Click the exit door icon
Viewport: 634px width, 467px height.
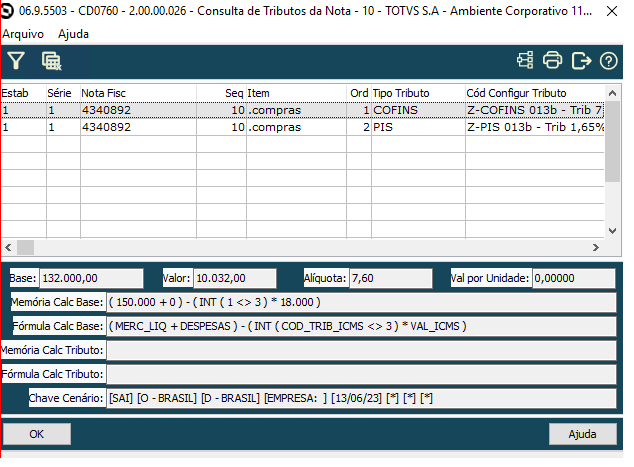click(581, 61)
